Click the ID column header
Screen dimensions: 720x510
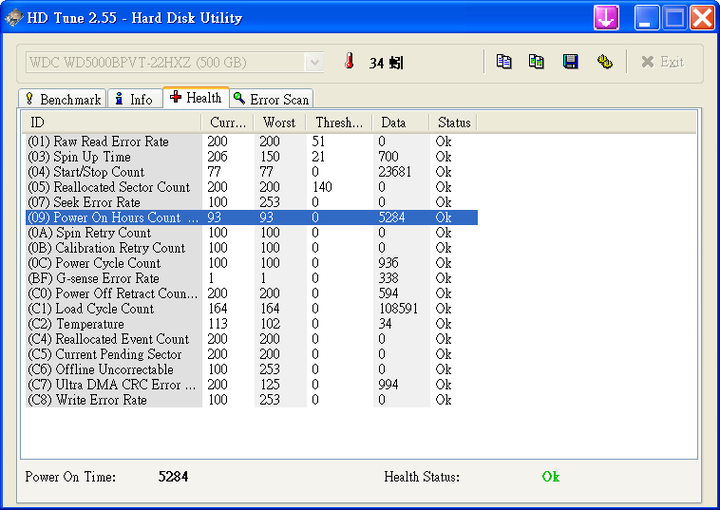pos(111,123)
